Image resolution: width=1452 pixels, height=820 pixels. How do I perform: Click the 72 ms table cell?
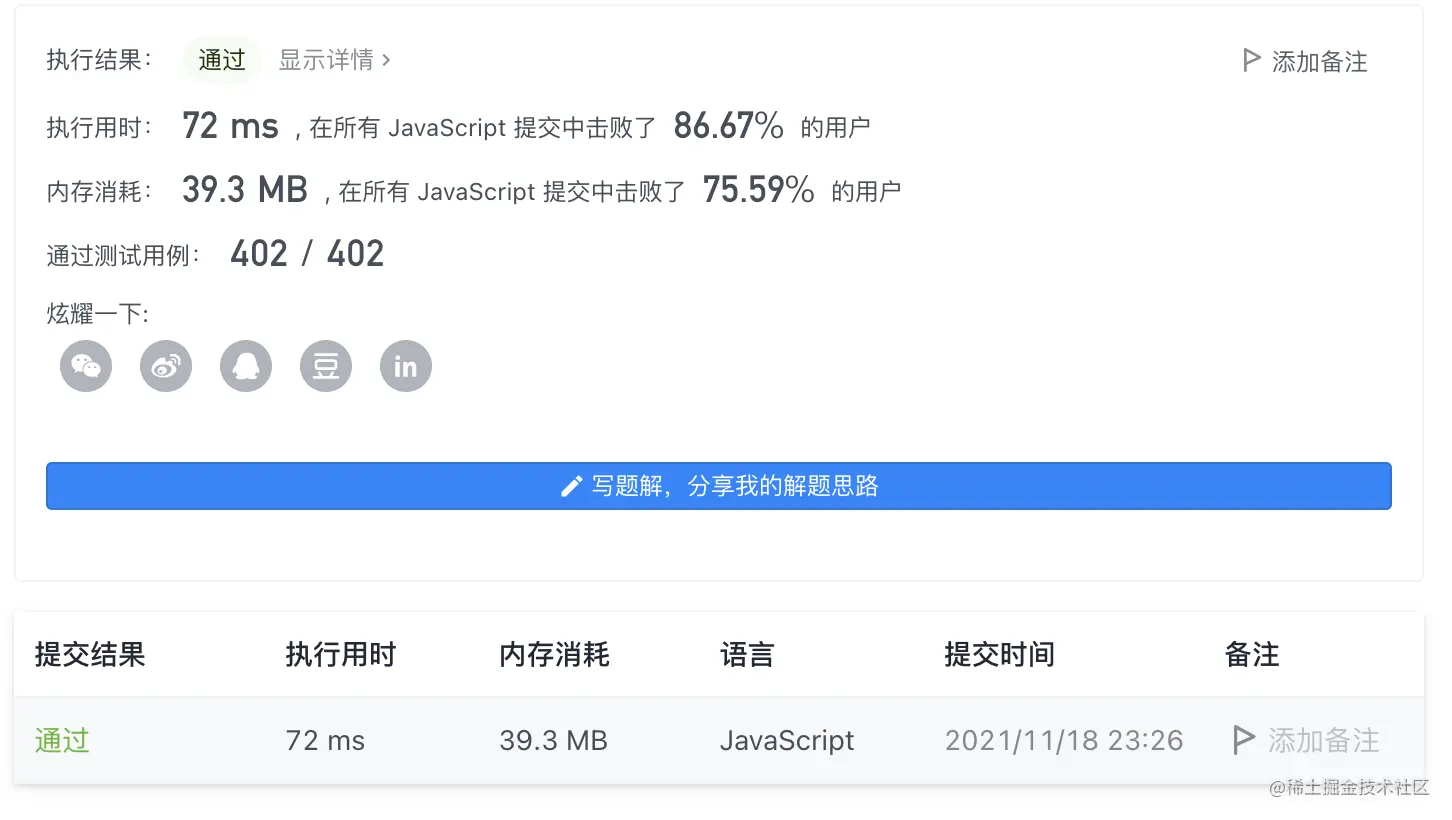point(326,741)
